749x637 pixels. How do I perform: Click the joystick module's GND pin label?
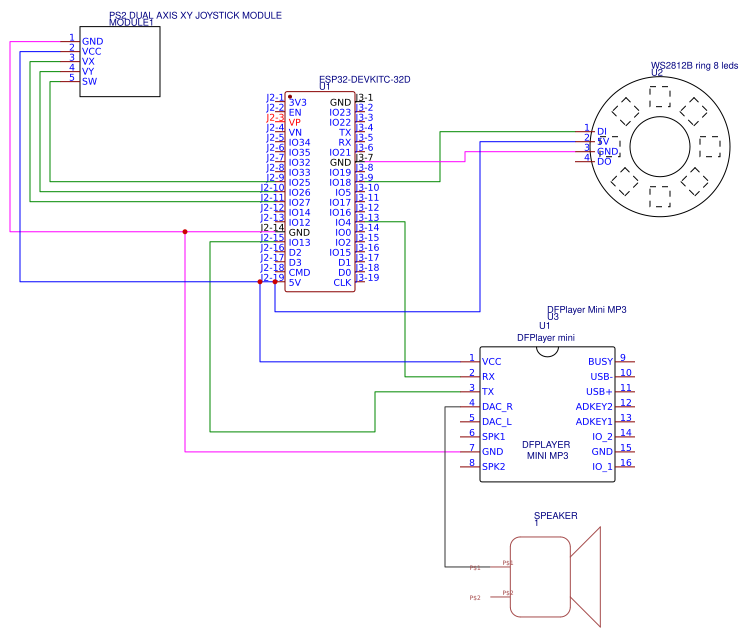[x=92, y=42]
